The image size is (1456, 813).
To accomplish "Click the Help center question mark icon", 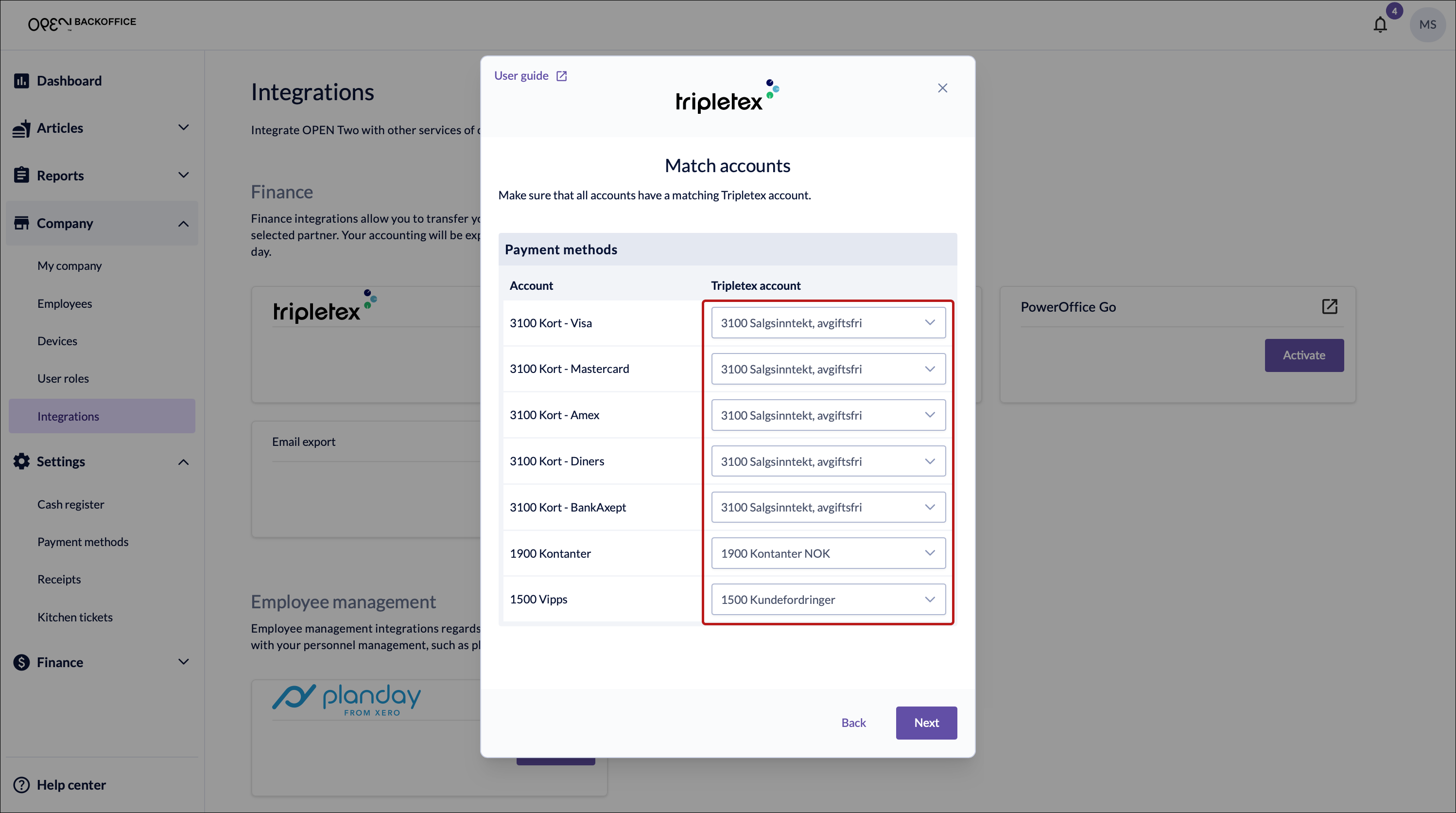I will (21, 785).
